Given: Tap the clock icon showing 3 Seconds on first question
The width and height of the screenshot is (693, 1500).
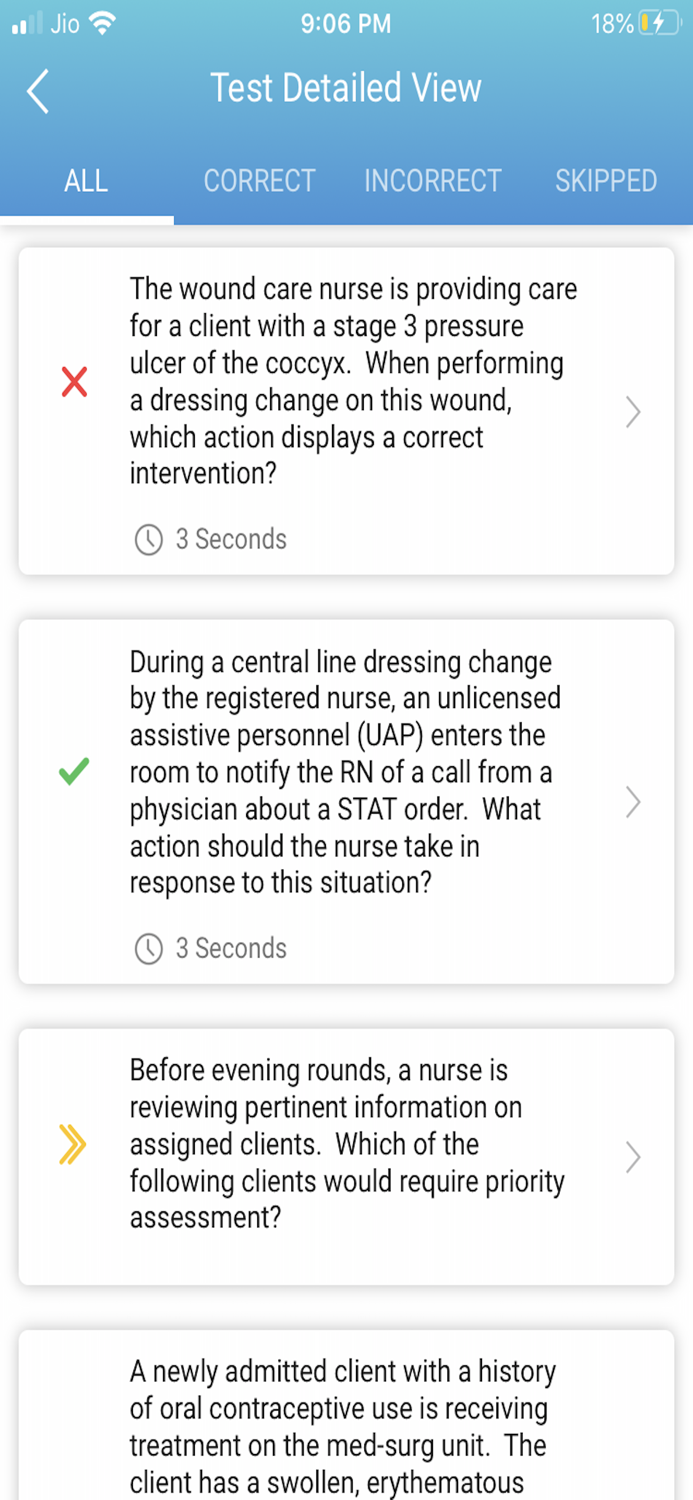Looking at the screenshot, I should [147, 540].
